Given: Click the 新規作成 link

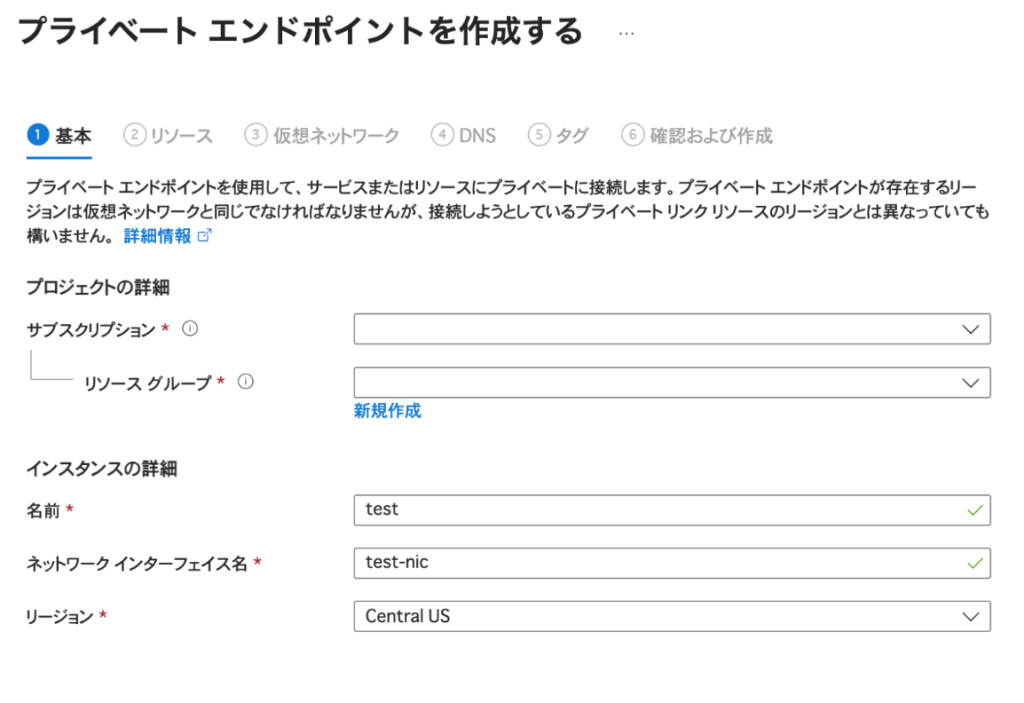Looking at the screenshot, I should coord(387,411).
